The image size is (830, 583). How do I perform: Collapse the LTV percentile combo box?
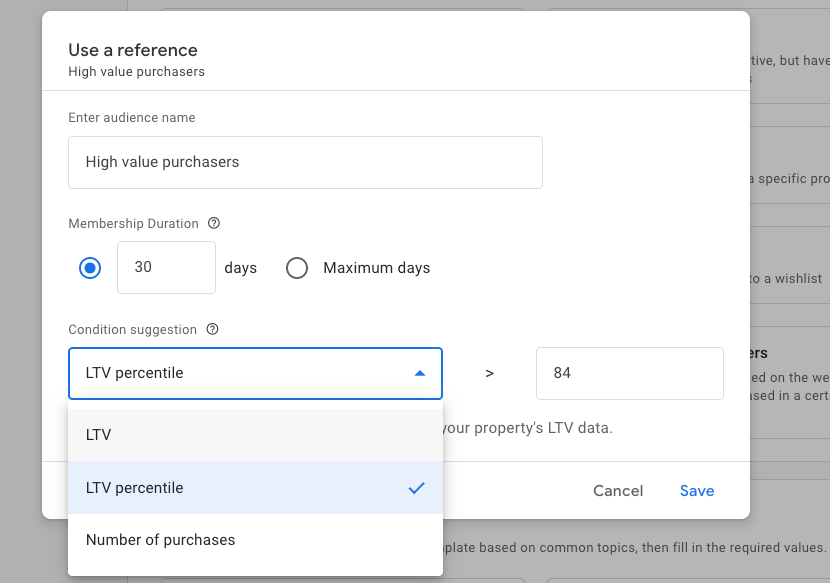(255, 373)
